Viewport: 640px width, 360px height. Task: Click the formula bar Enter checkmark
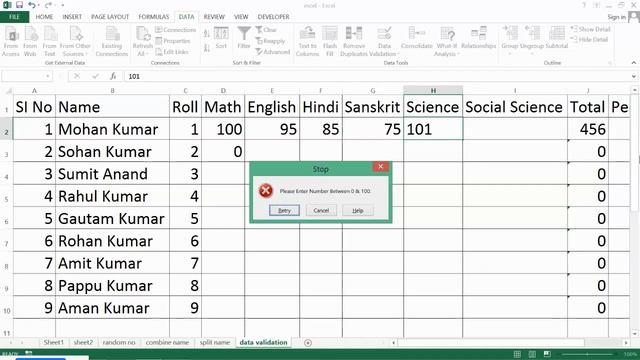tap(96, 76)
